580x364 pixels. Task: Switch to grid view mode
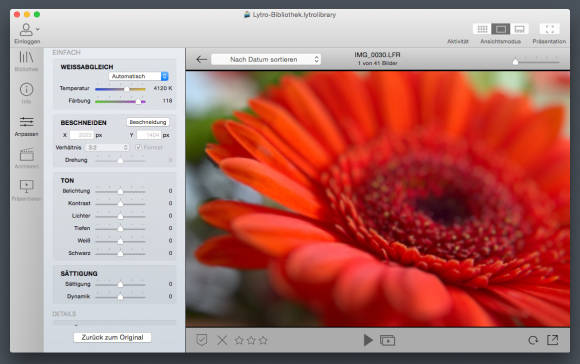pos(482,29)
